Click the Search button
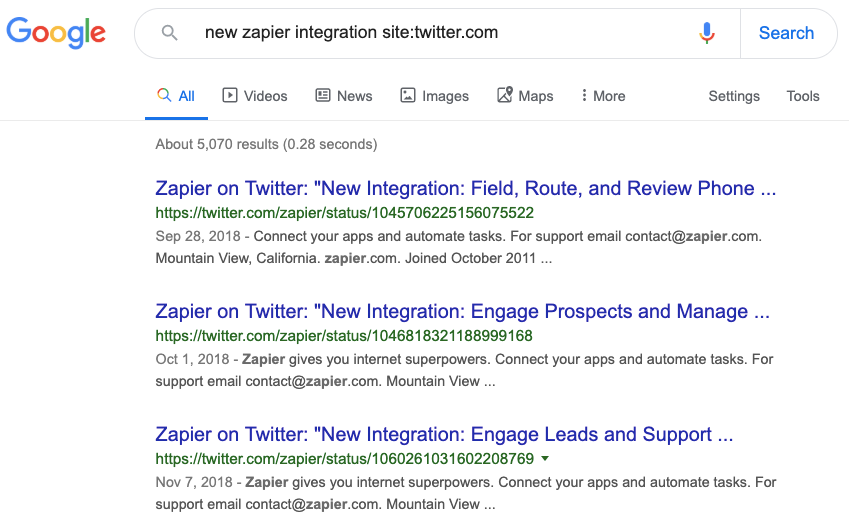The width and height of the screenshot is (849, 523). point(786,33)
